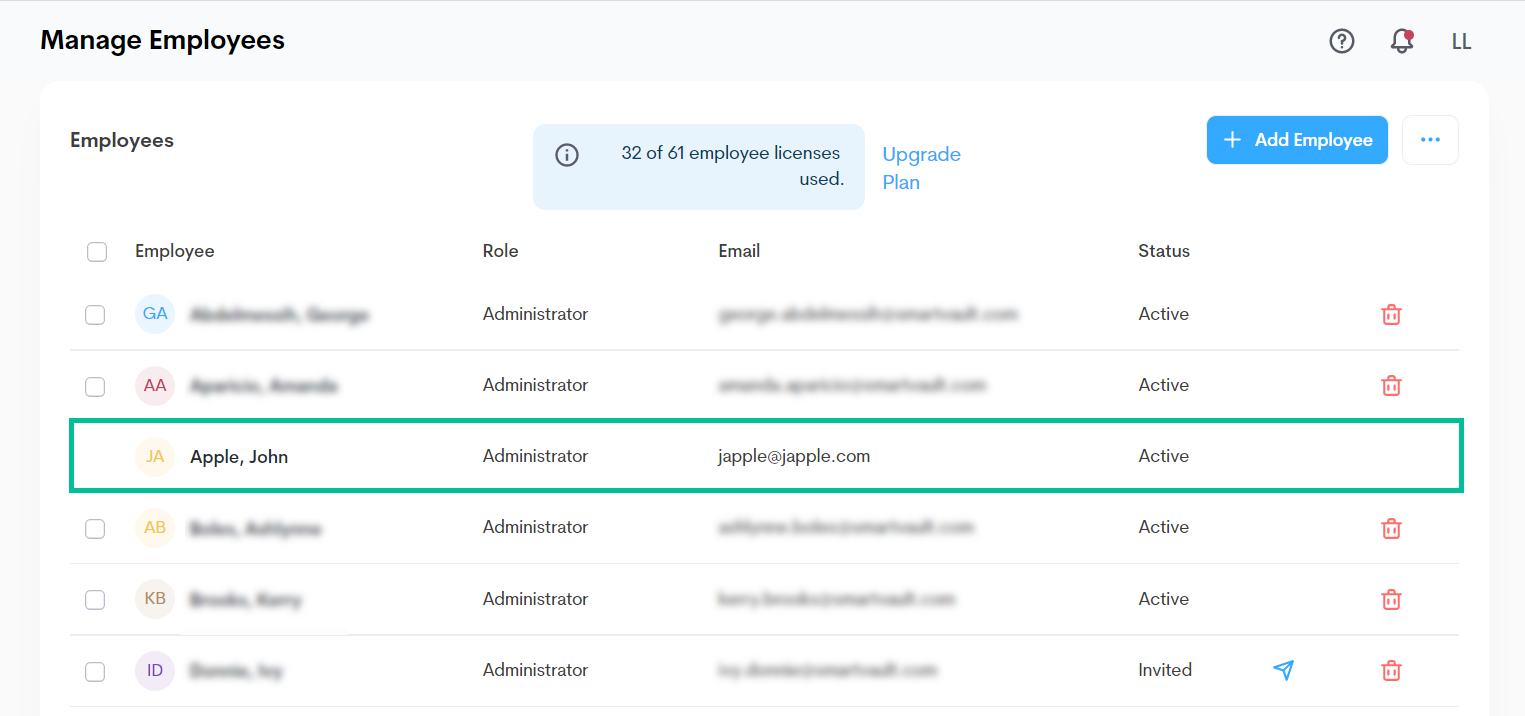
Task: Click trash icon in KB employee row
Action: pos(1390,600)
